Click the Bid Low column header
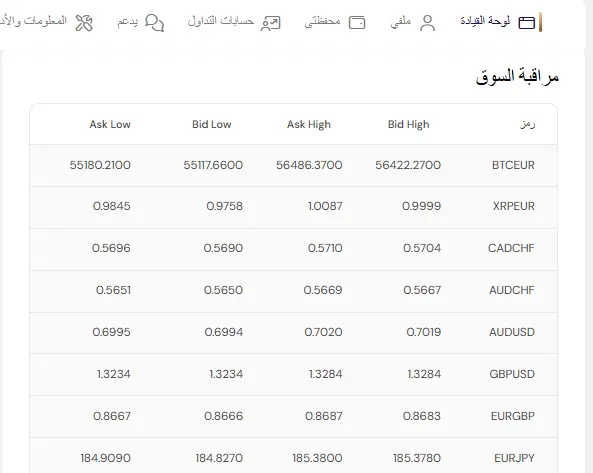This screenshot has width=593, height=473. [x=211, y=124]
